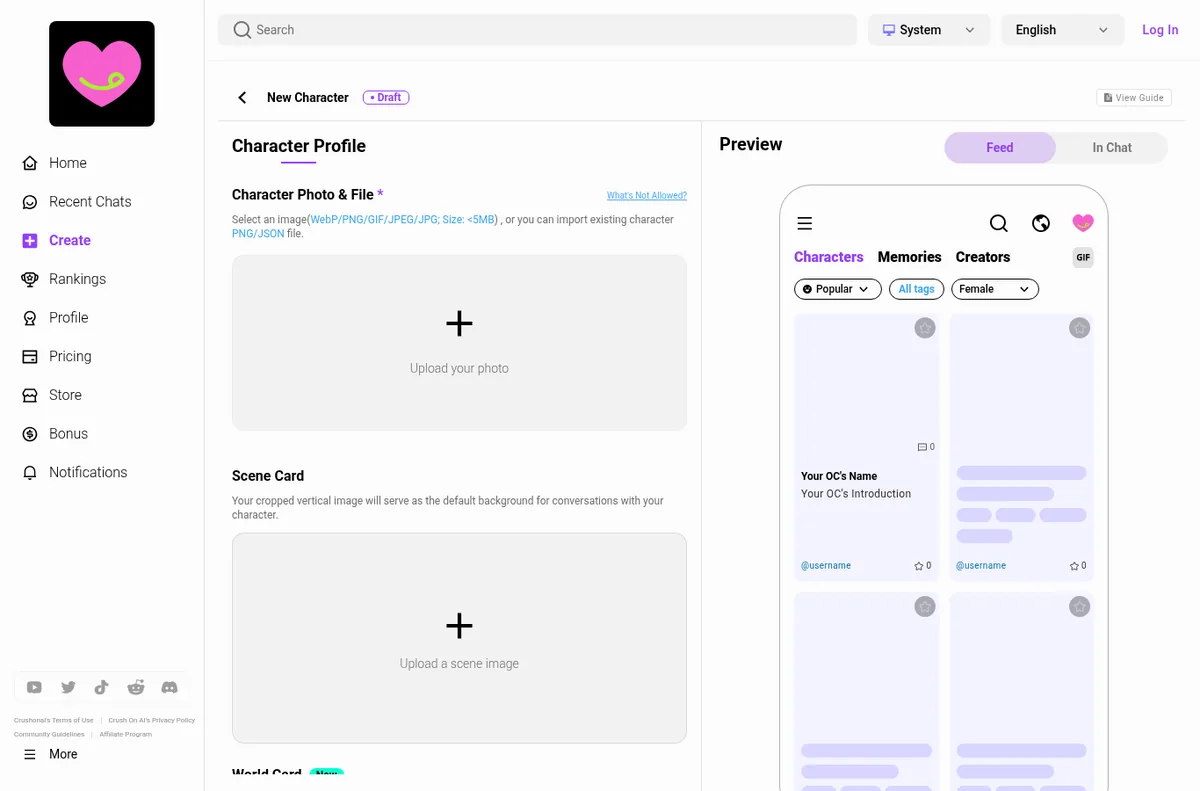Select the Characters tab in preview
Image resolution: width=1200 pixels, height=791 pixels.
(829, 257)
